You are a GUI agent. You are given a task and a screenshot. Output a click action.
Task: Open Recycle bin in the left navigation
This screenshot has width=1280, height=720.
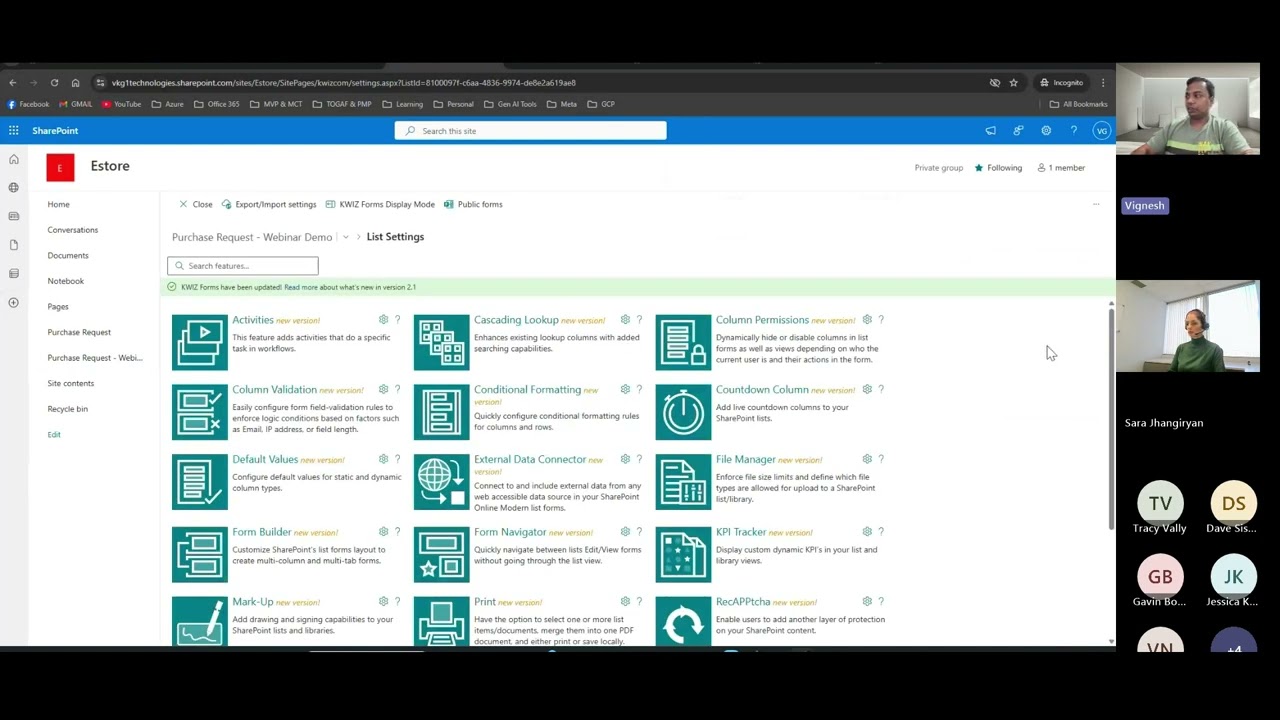67,409
